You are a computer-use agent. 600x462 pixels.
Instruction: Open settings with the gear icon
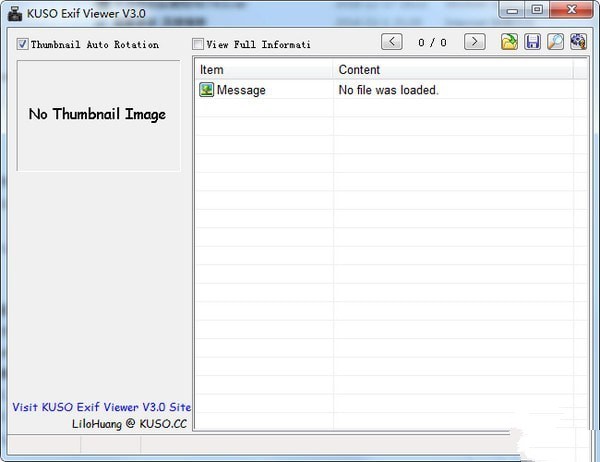pos(578,42)
